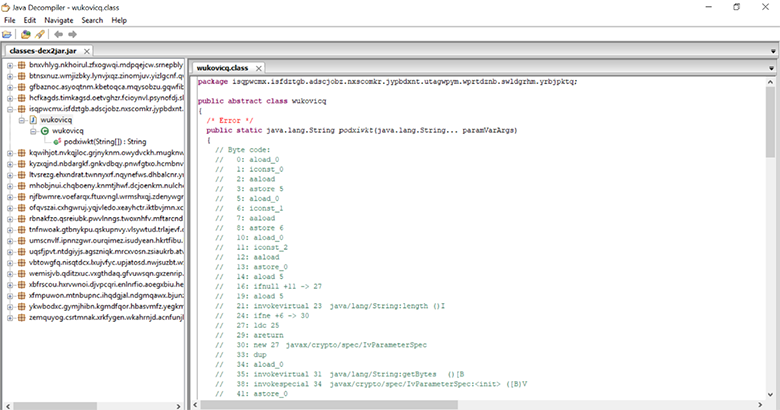This screenshot has width=780, height=410.
Task: Expand the bnxvhlyg.nkhoirul package node
Action: coord(9,65)
